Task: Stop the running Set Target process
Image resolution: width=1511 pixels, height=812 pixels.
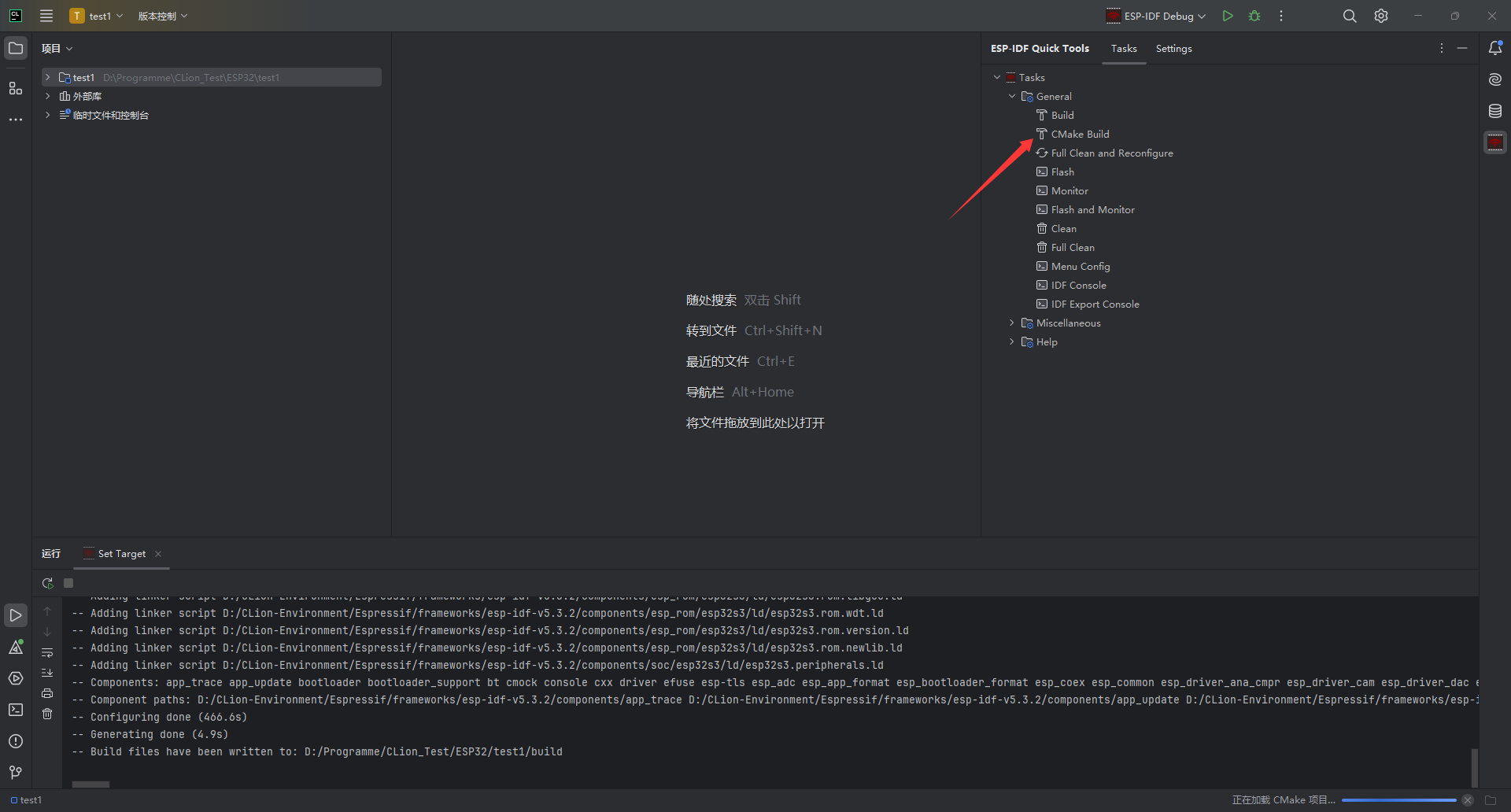Action: [x=68, y=583]
